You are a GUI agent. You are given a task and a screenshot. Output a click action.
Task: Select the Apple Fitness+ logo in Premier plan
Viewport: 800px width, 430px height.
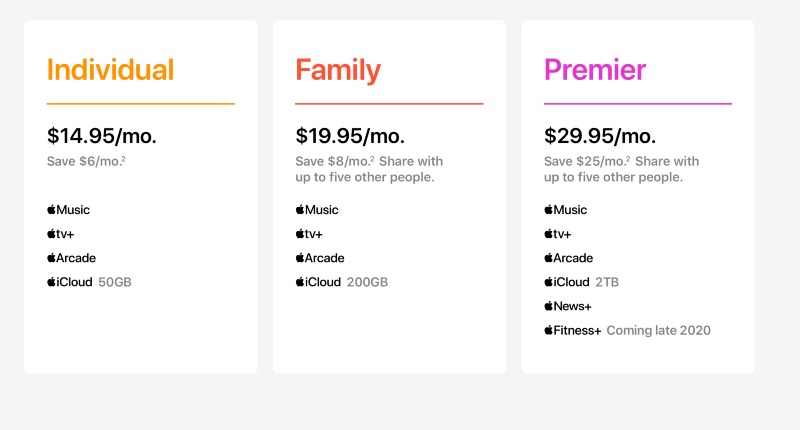[572, 331]
